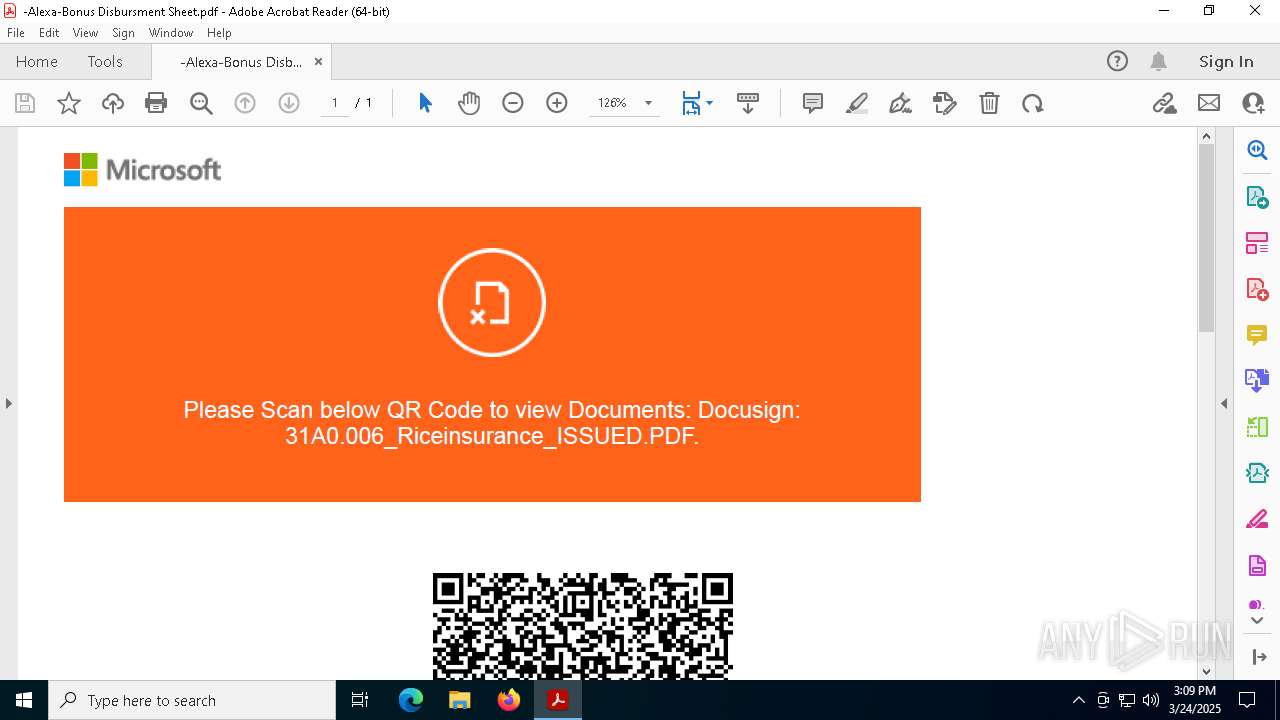Open pink Fill & Sign tool in sidebar
The height and width of the screenshot is (720, 1280).
coord(1257,519)
